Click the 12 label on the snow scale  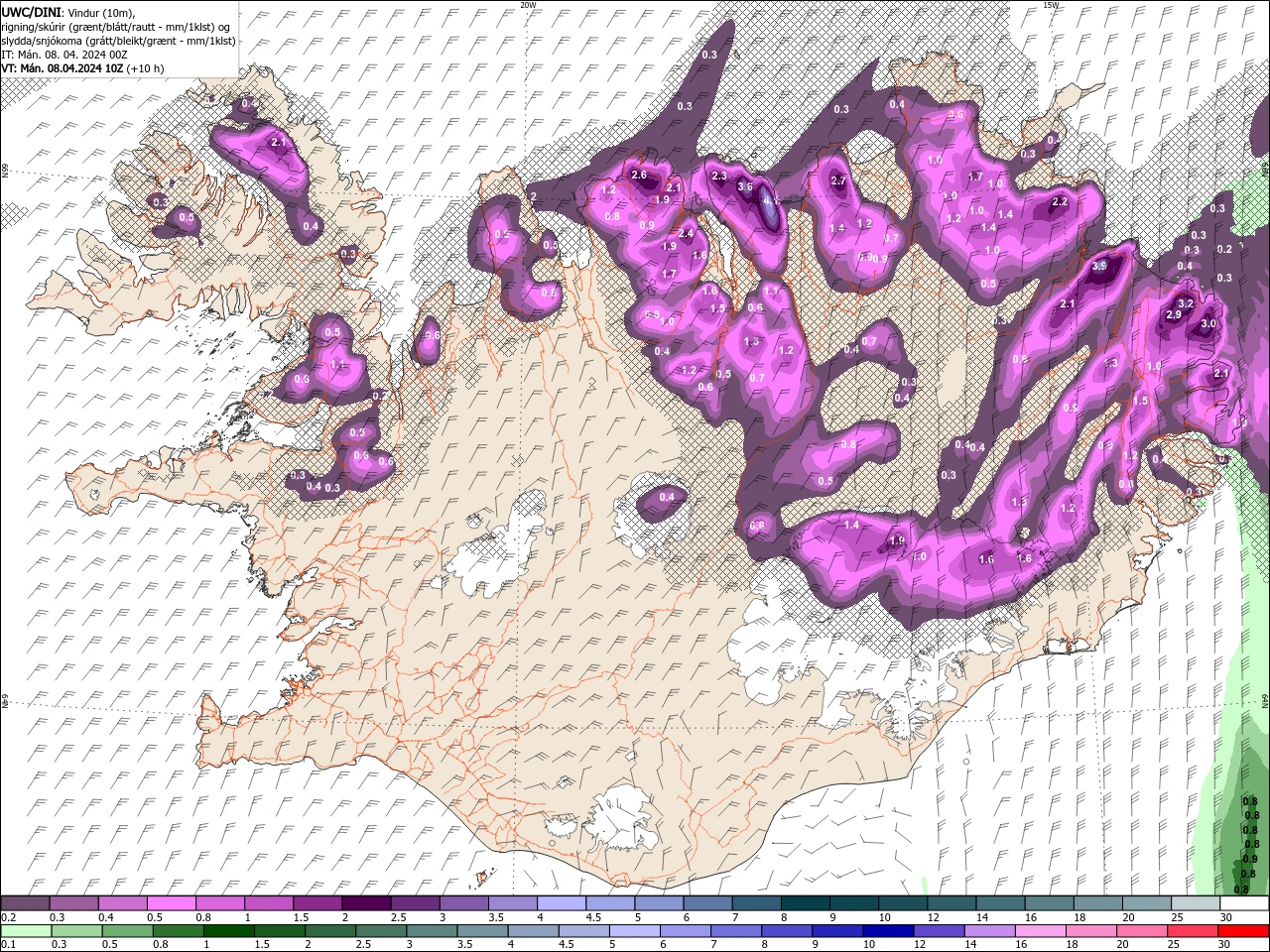(x=933, y=917)
